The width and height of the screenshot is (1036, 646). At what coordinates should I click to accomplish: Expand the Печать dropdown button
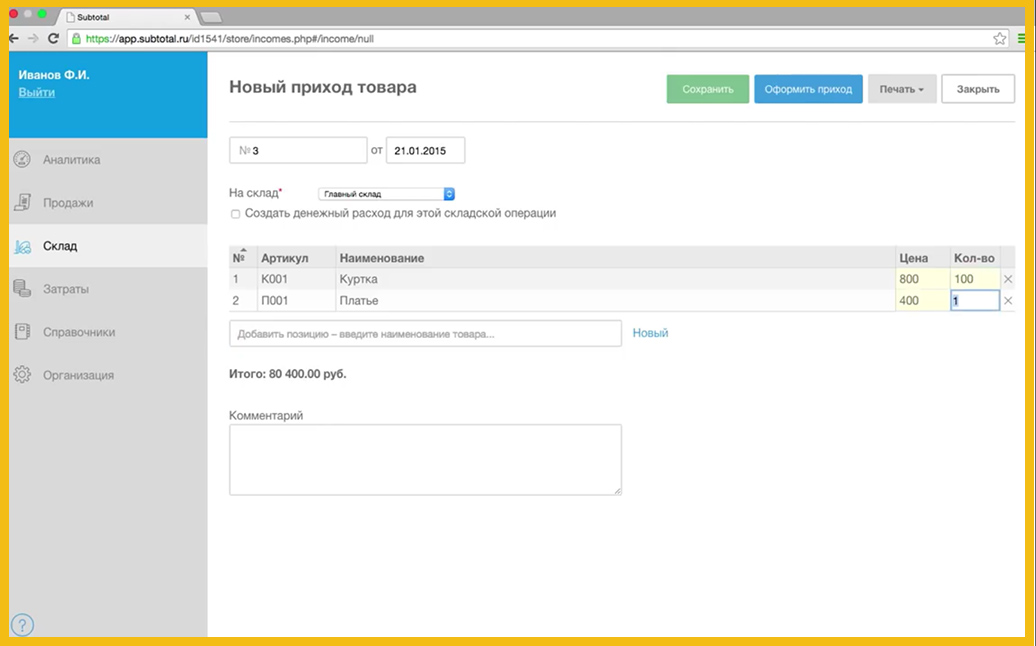(x=901, y=89)
